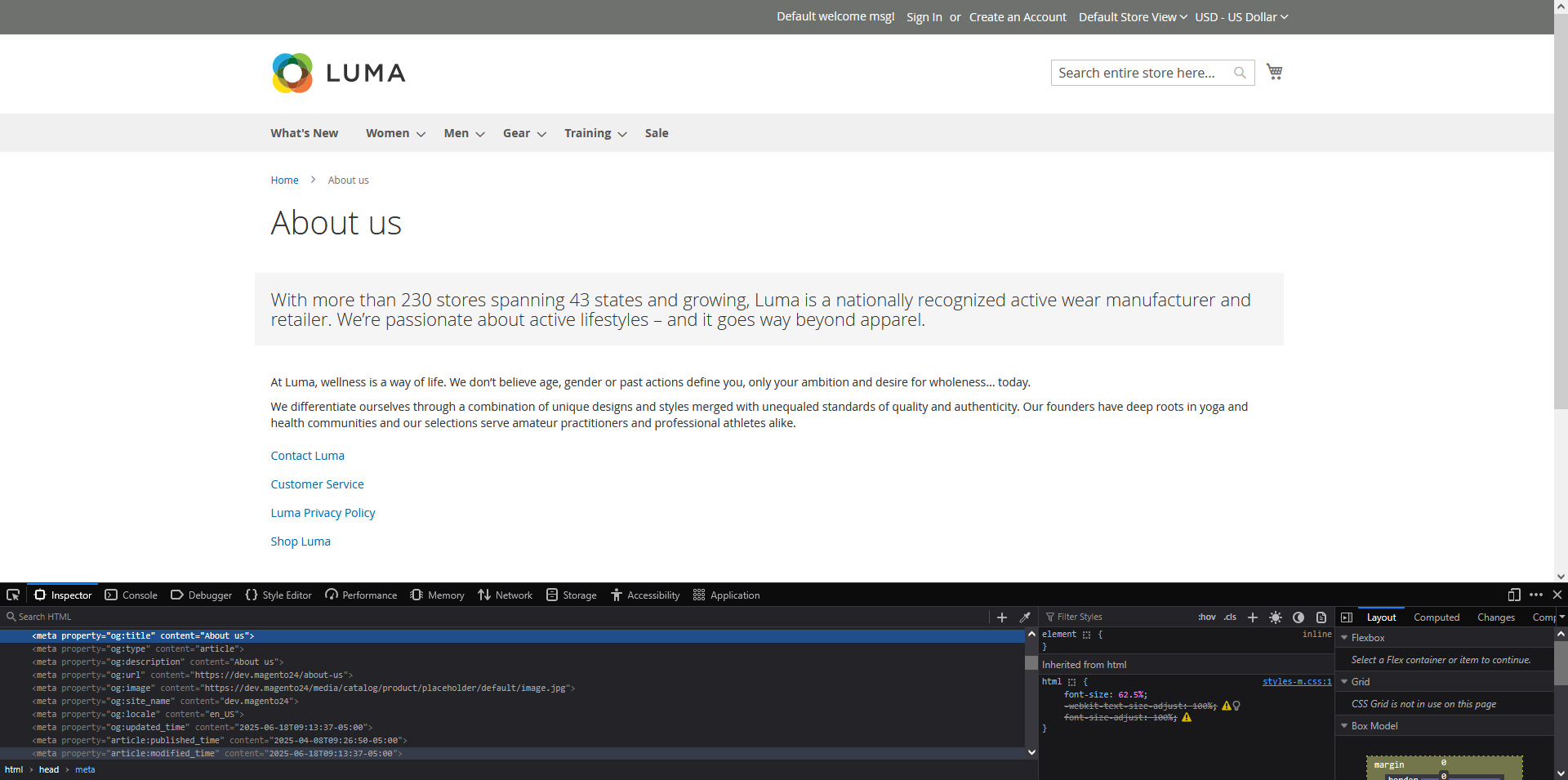Screen dimensions: 1568x780
Task: Expand the Women navigation menu
Action: click(395, 133)
